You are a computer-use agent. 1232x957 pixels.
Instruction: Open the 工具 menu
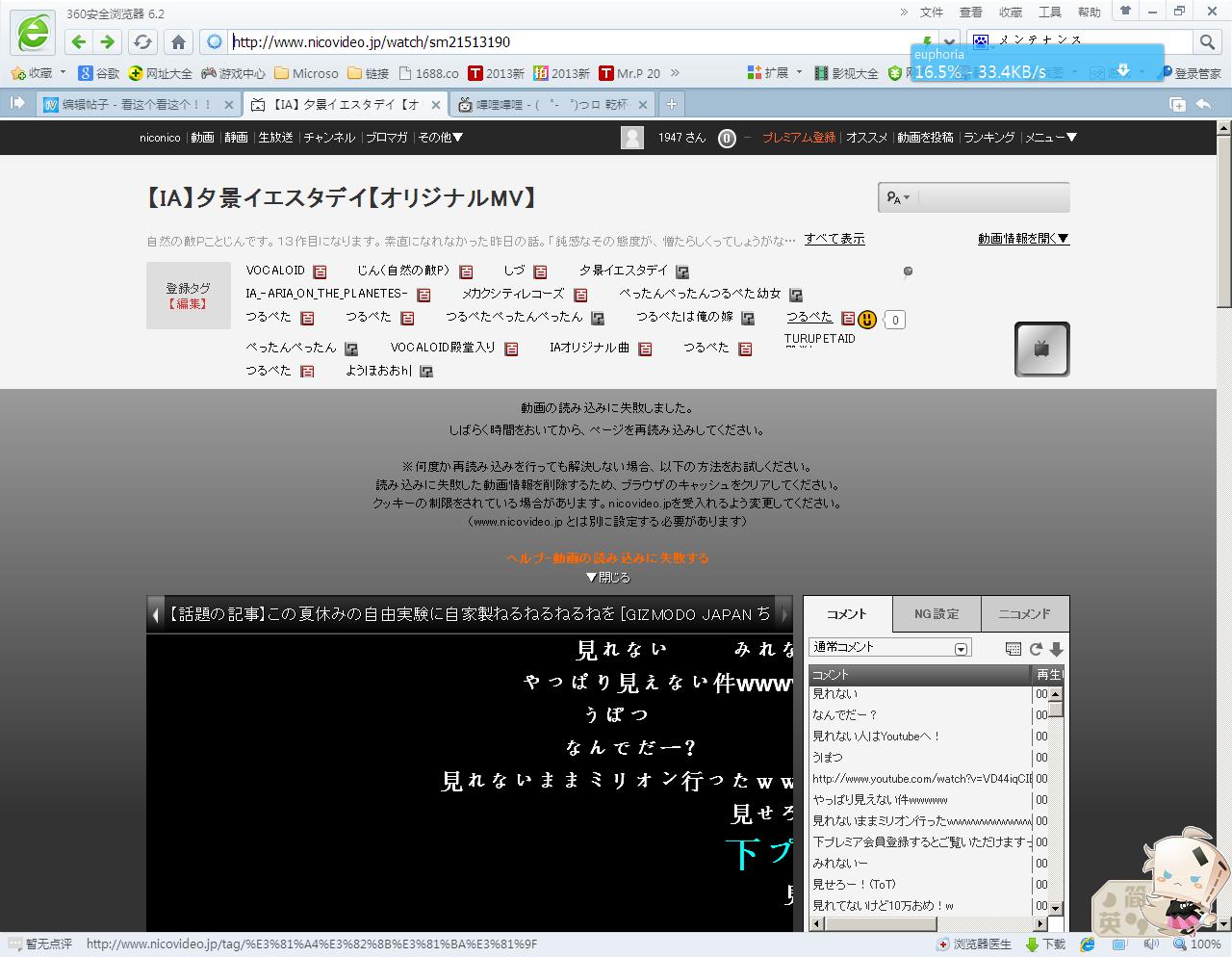(1050, 13)
